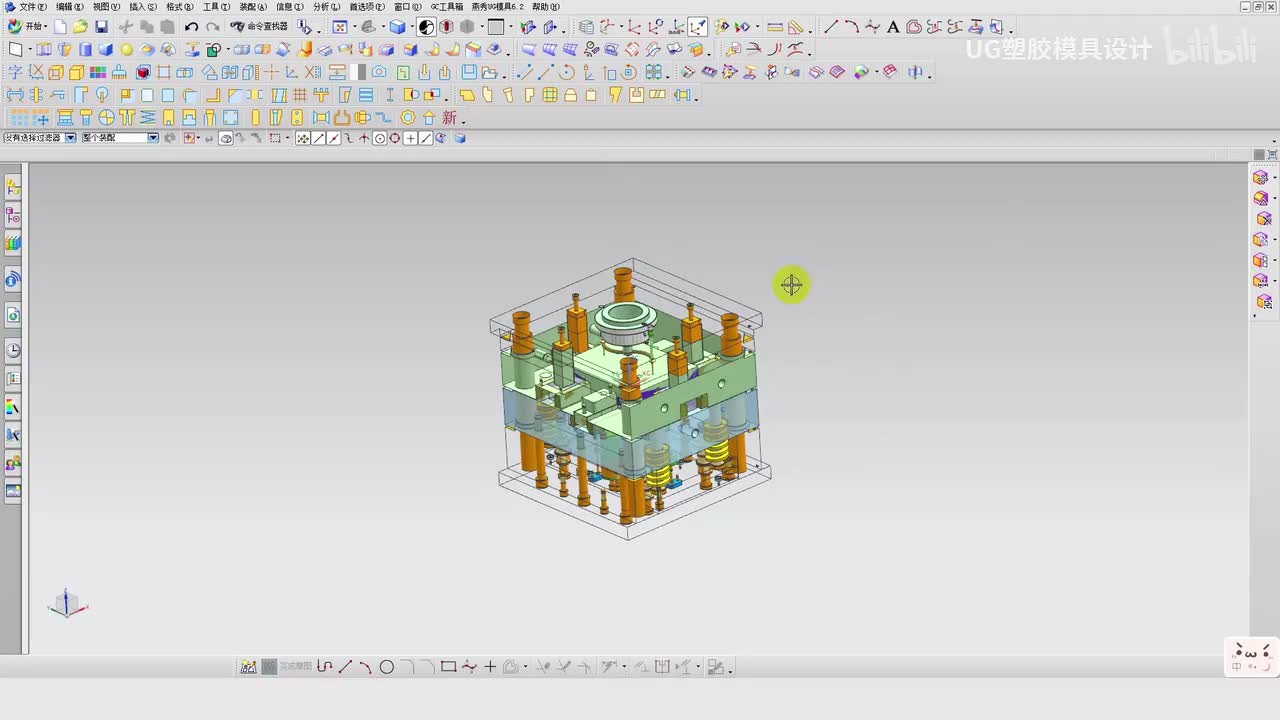Open the 视图 (View) menu

click(107, 7)
